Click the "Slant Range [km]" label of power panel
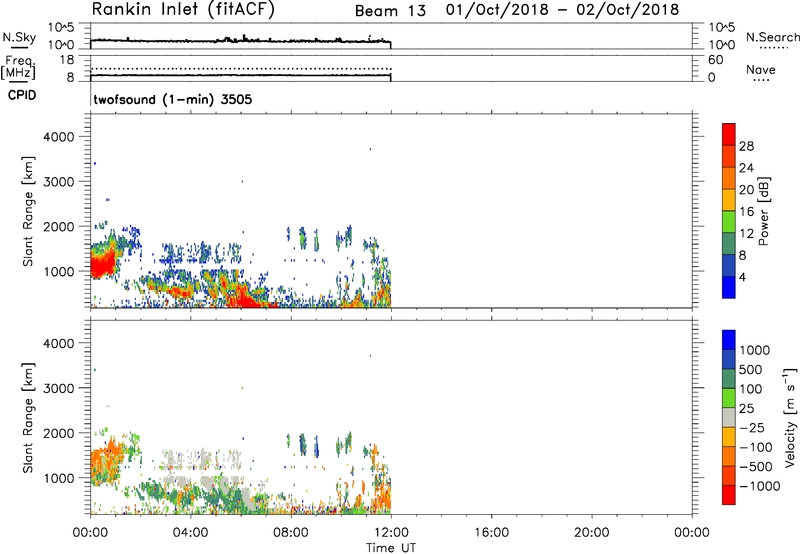 coord(28,211)
